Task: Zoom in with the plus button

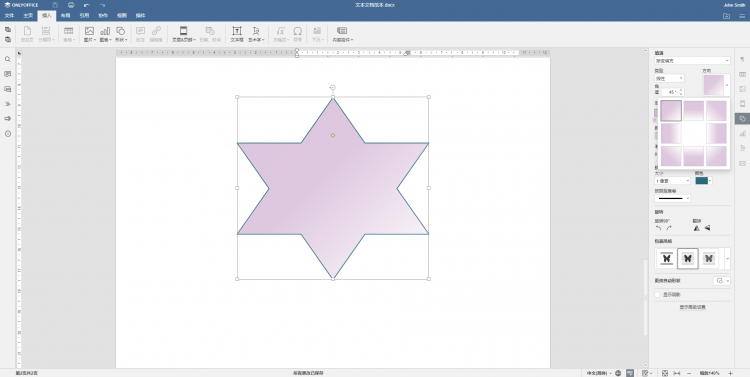Action: click(730, 373)
